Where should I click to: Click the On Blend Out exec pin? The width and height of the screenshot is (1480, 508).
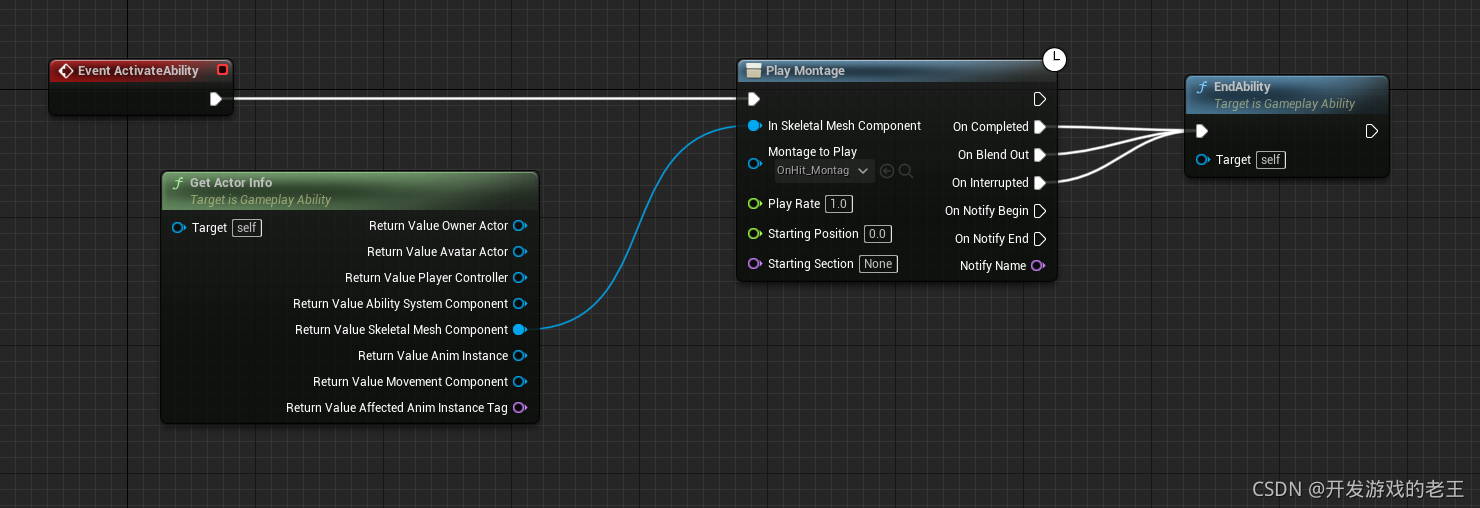1040,155
